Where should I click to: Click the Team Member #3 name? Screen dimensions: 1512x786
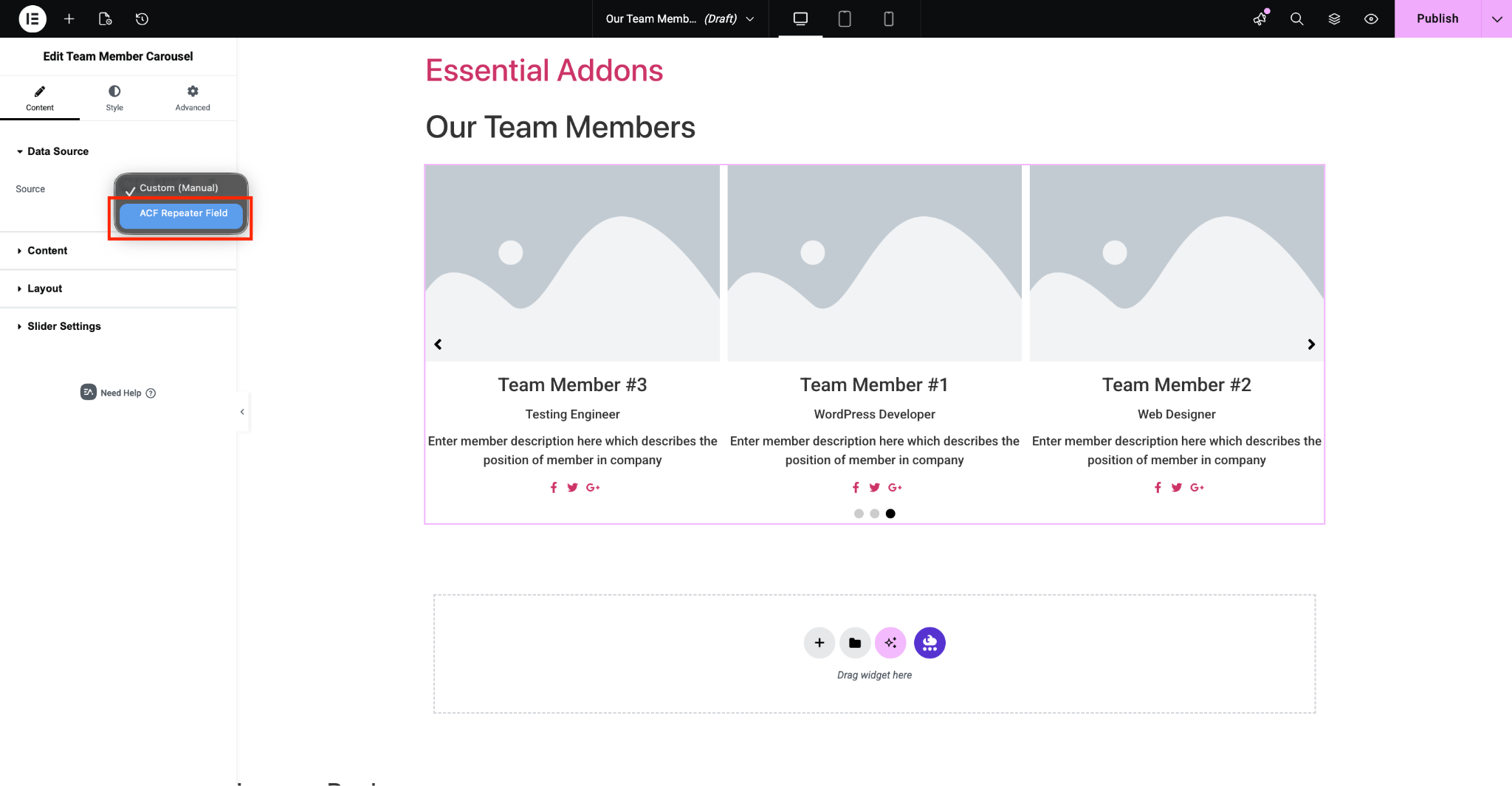coord(572,385)
